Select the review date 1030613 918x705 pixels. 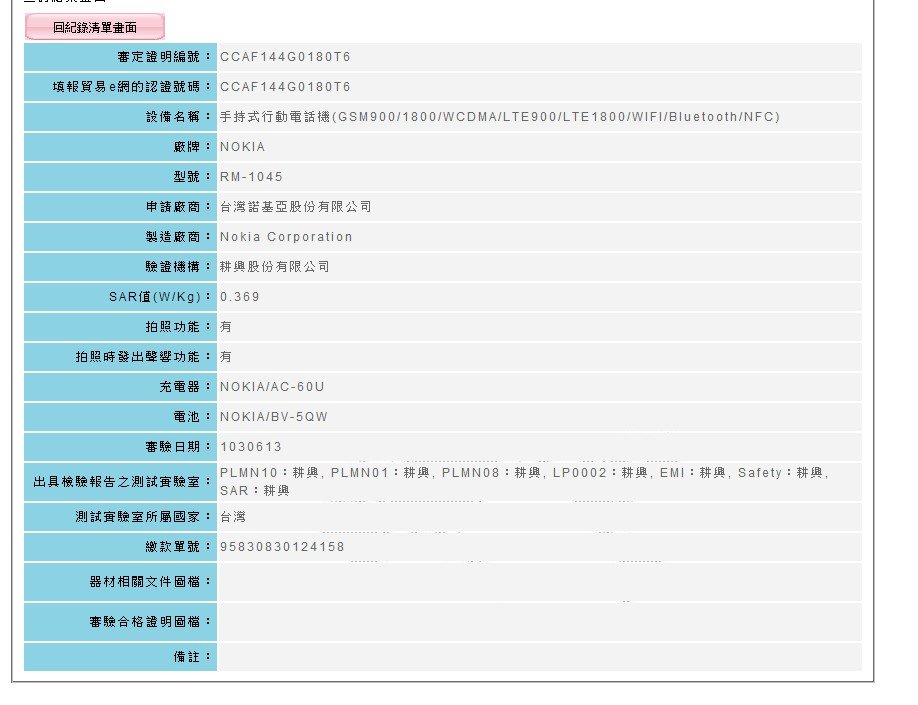[251, 447]
